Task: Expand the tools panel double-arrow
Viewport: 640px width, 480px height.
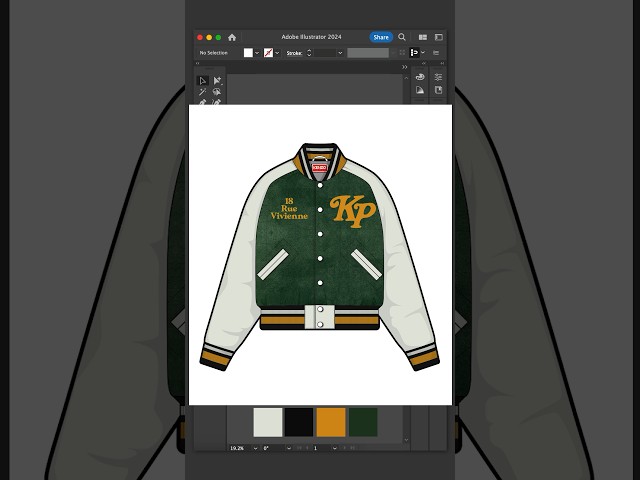Action: tap(198, 63)
